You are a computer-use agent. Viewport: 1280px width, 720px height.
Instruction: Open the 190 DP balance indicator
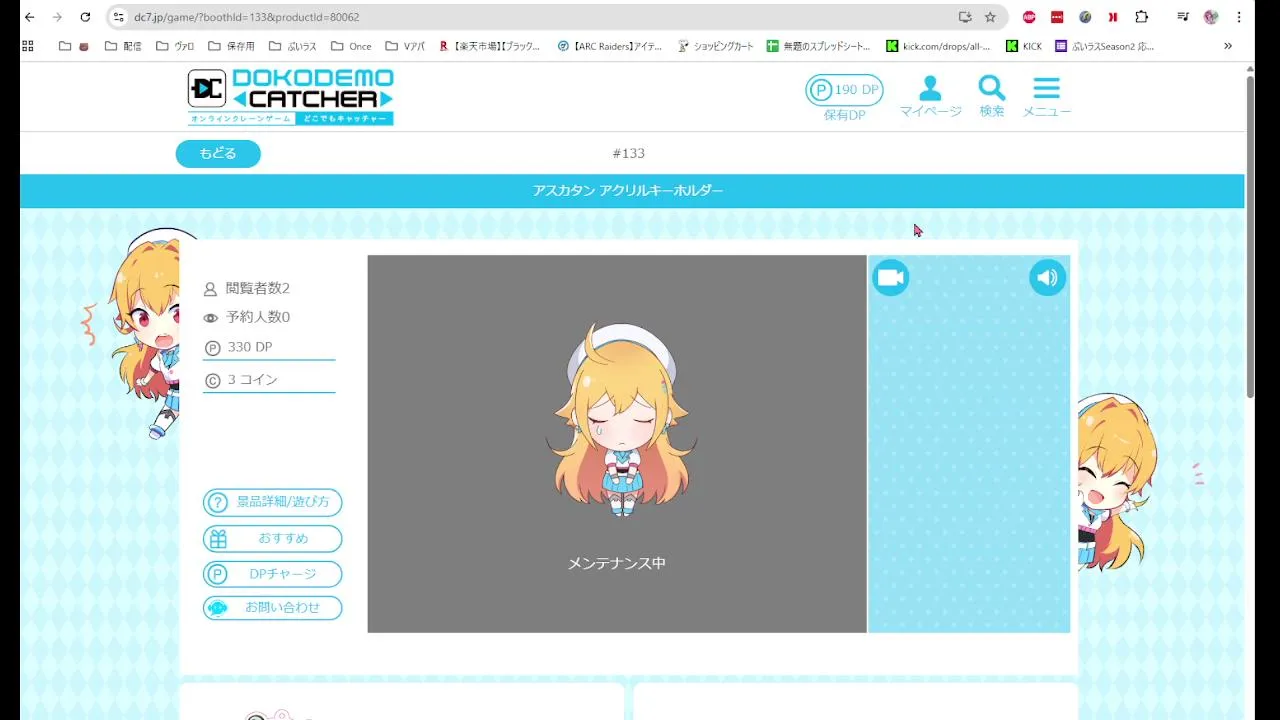844,90
